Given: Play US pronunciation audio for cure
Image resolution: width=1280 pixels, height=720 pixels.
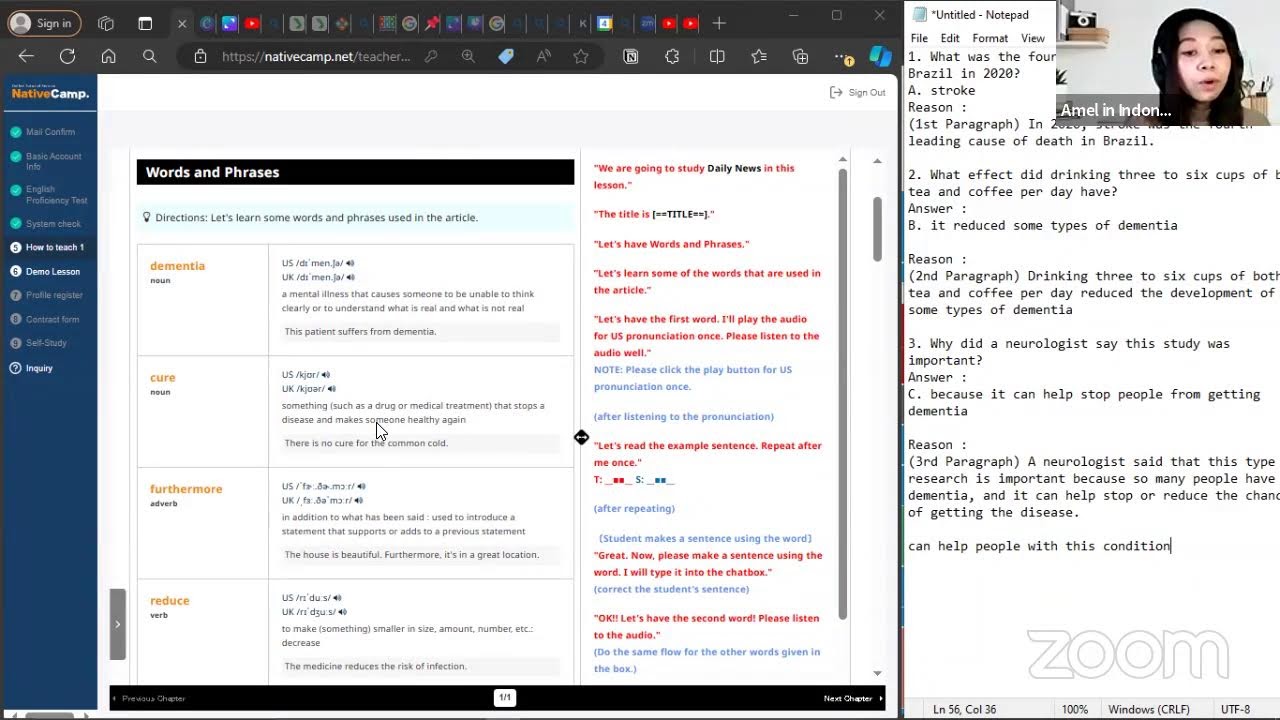Looking at the screenshot, I should (x=326, y=375).
